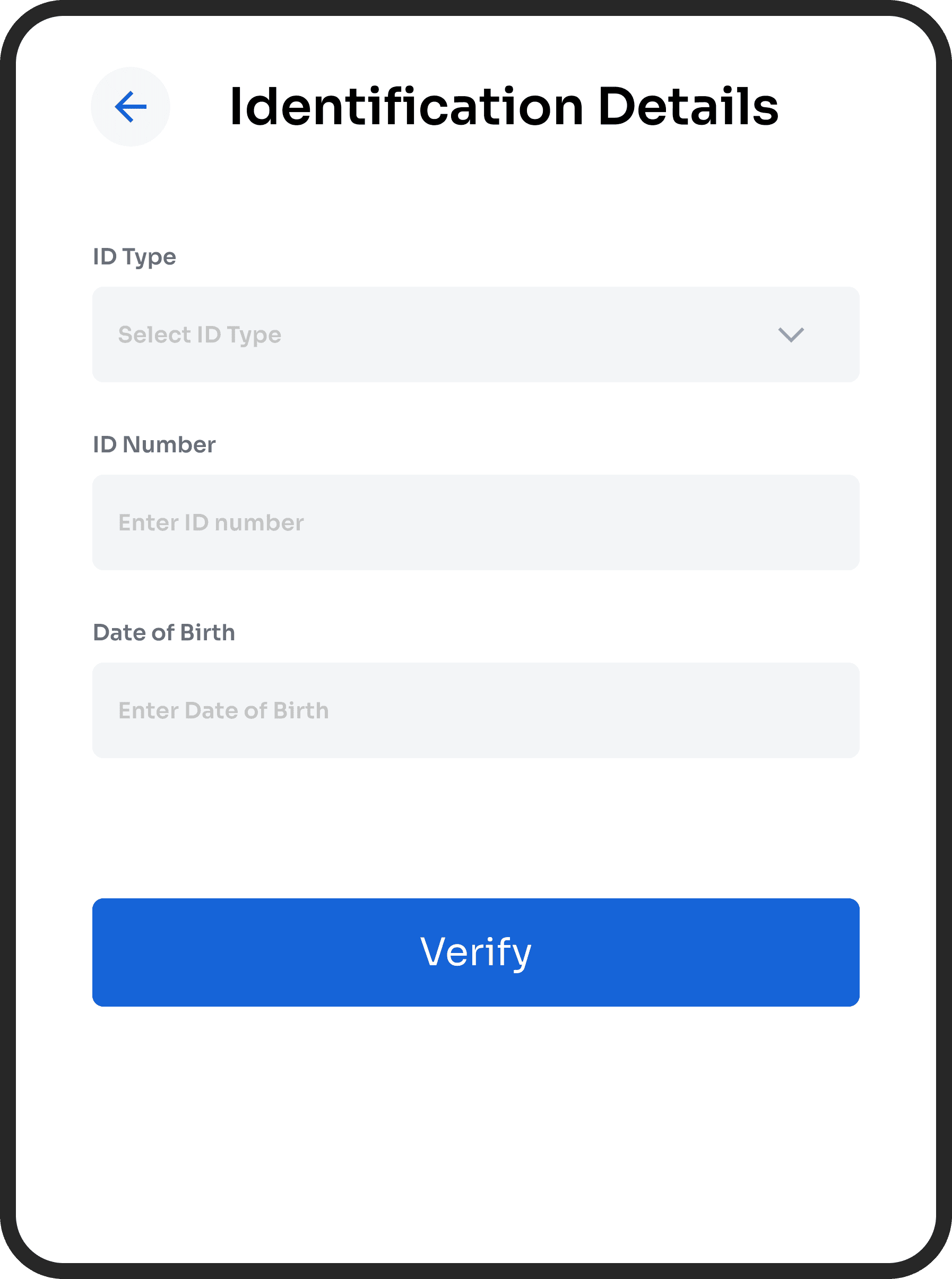Image resolution: width=952 pixels, height=1279 pixels.
Task: Focus the Enter ID number field
Action: coord(475,522)
